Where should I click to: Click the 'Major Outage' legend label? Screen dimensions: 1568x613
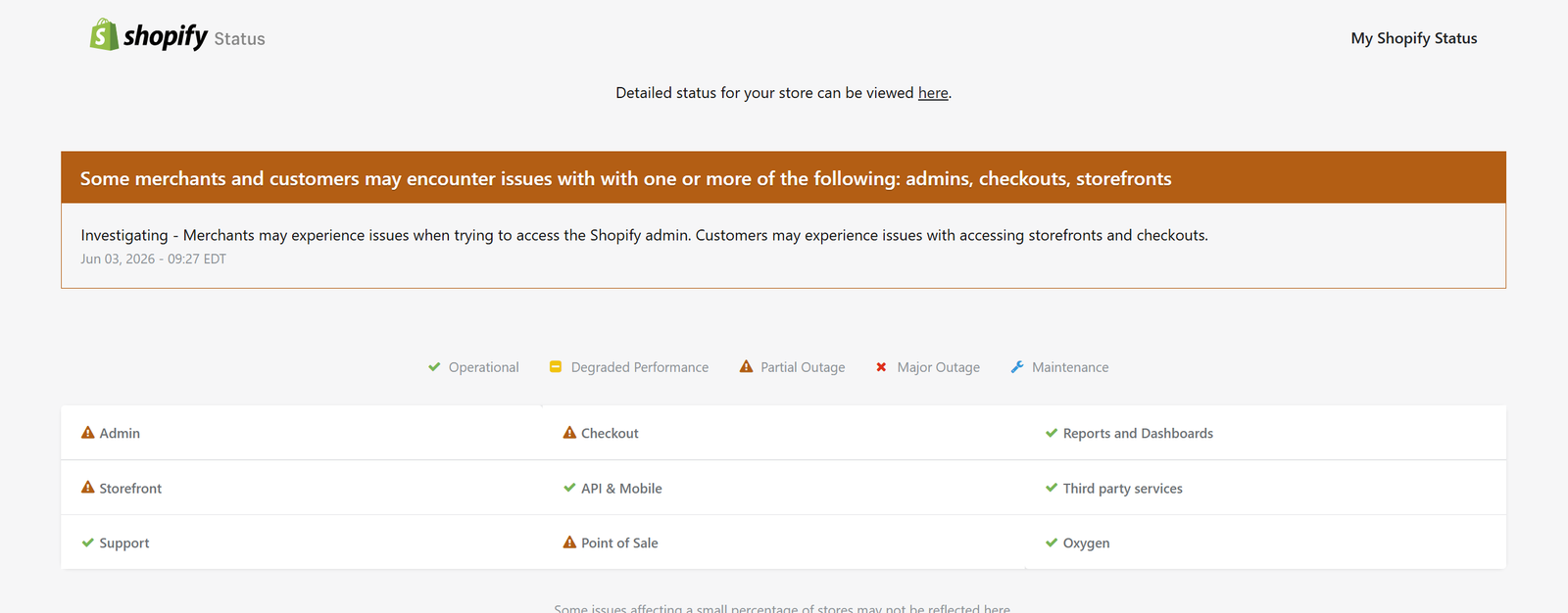point(939,367)
